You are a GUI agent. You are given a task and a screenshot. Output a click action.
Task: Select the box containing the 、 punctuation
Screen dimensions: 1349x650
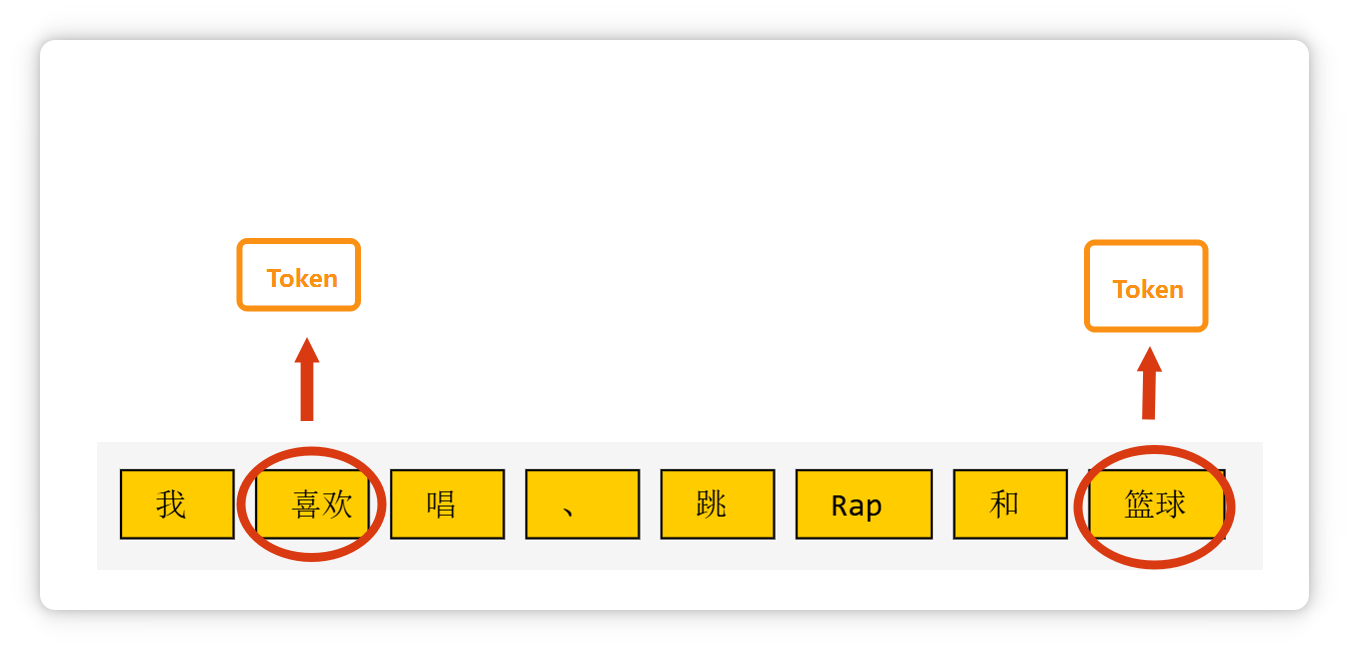coord(582,504)
